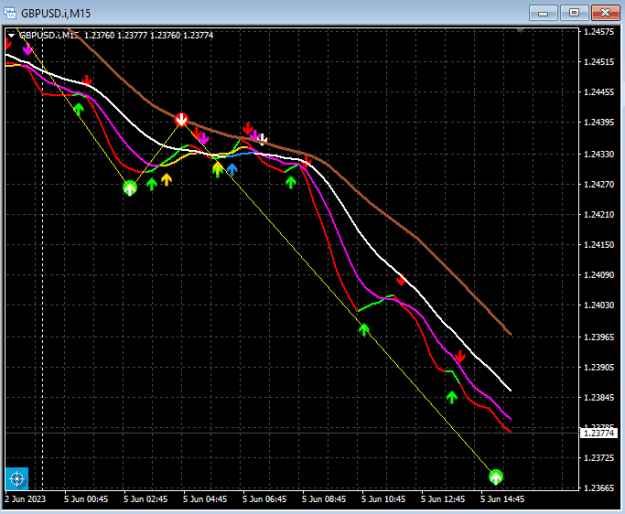
Task: Click the 2 Jun 2023 time label
Action: click(x=25, y=499)
